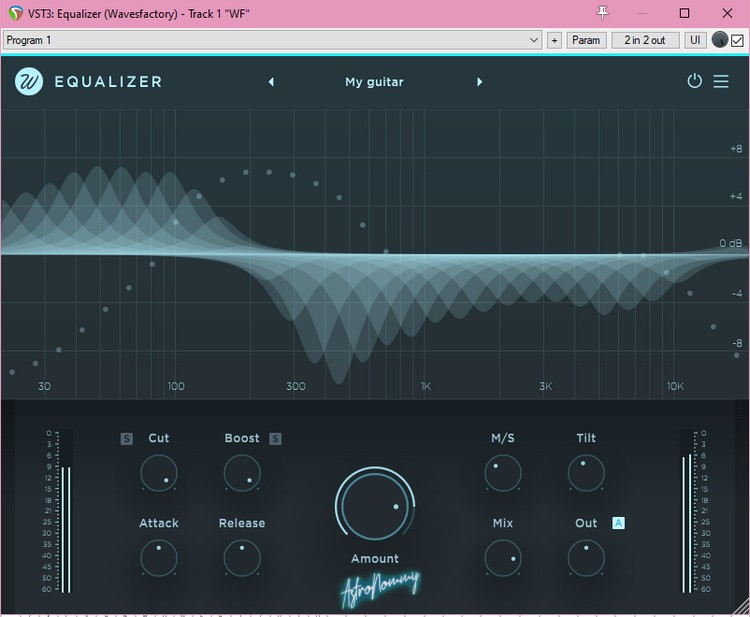
Task: Uncheck the plugin bypass checkbox in title toolbar
Action: click(x=738, y=40)
